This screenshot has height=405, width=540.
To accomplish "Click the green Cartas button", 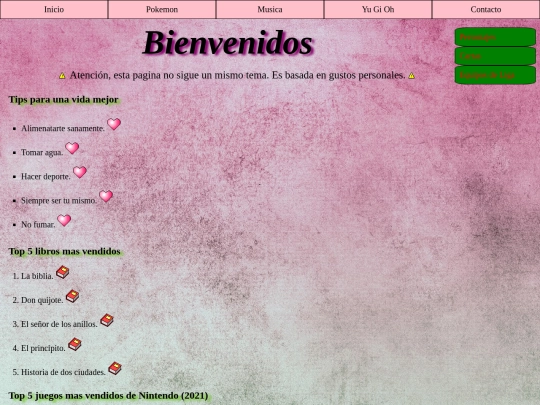I will (x=495, y=56).
